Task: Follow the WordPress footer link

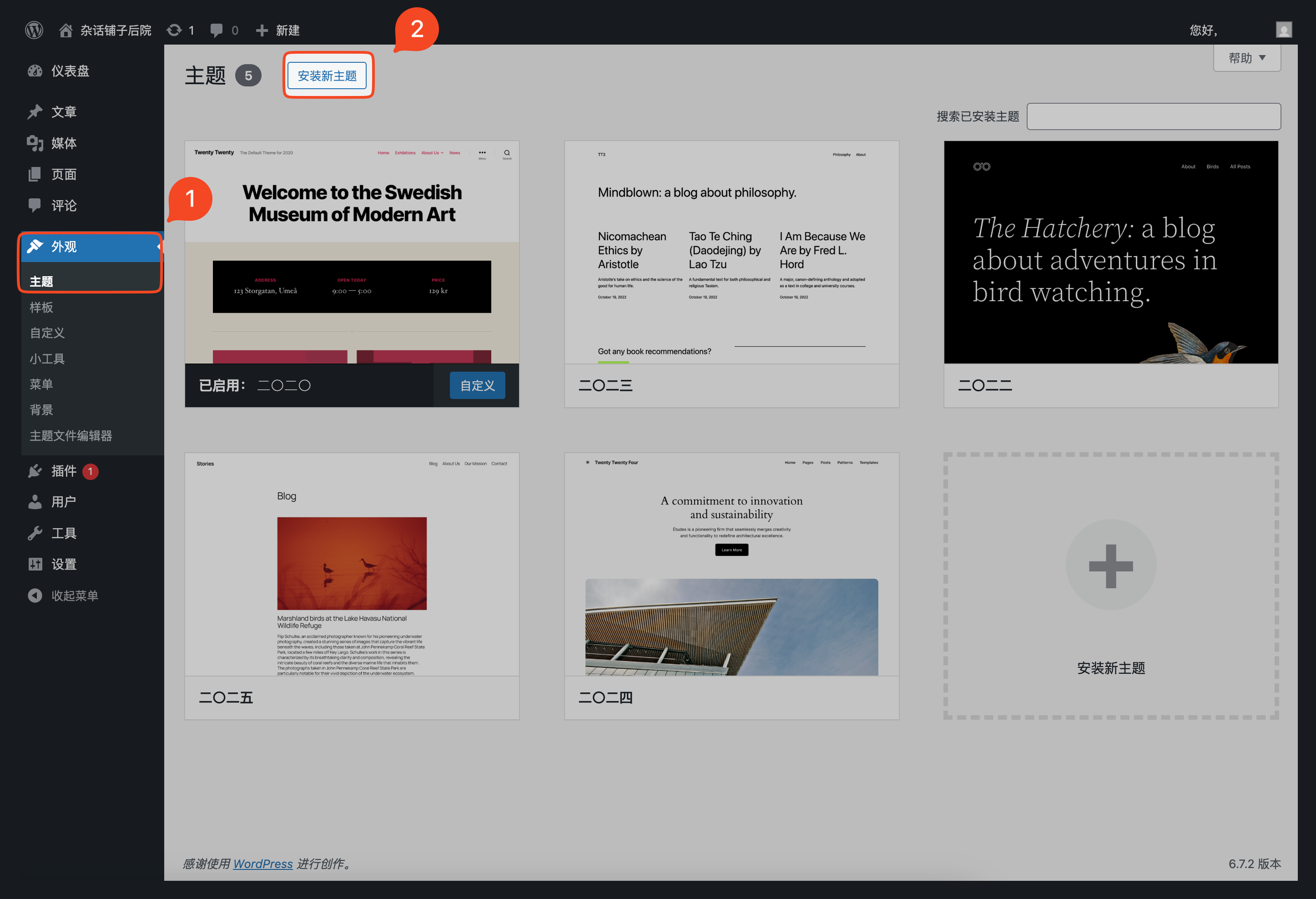Action: point(263,864)
